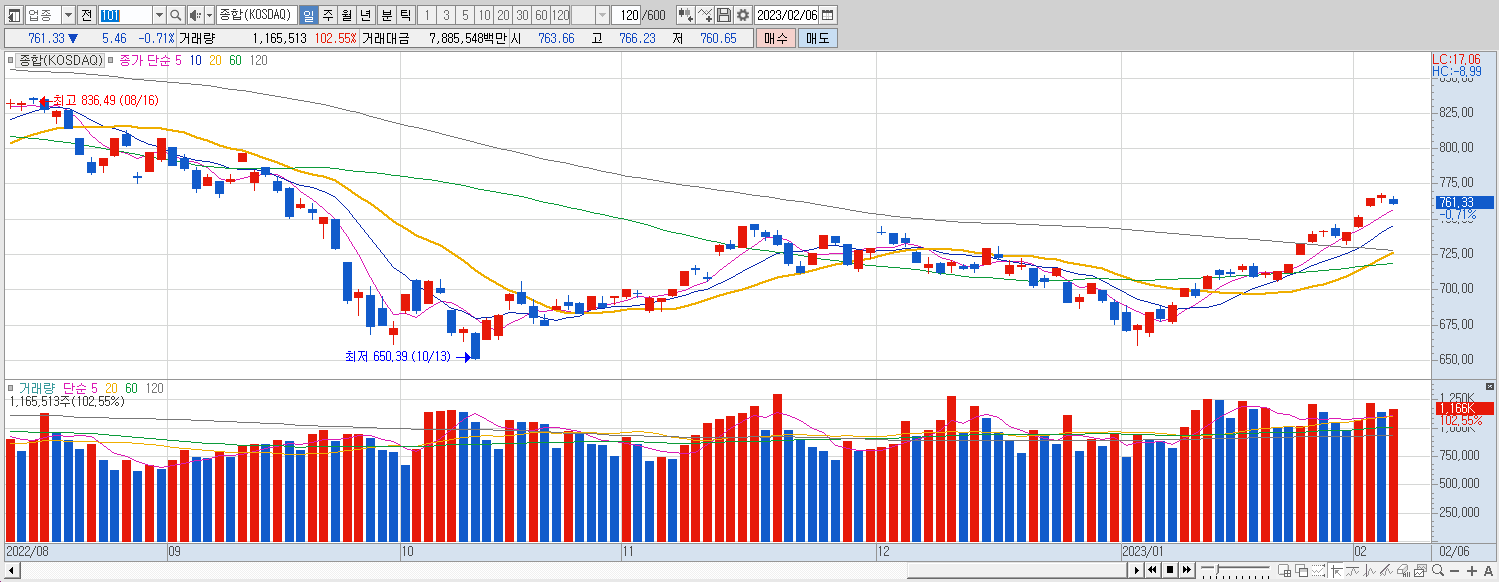This screenshot has width=1499, height=582.
Task: Click the left scroll arrow of chart scrollbar
Action: pos(10,570)
